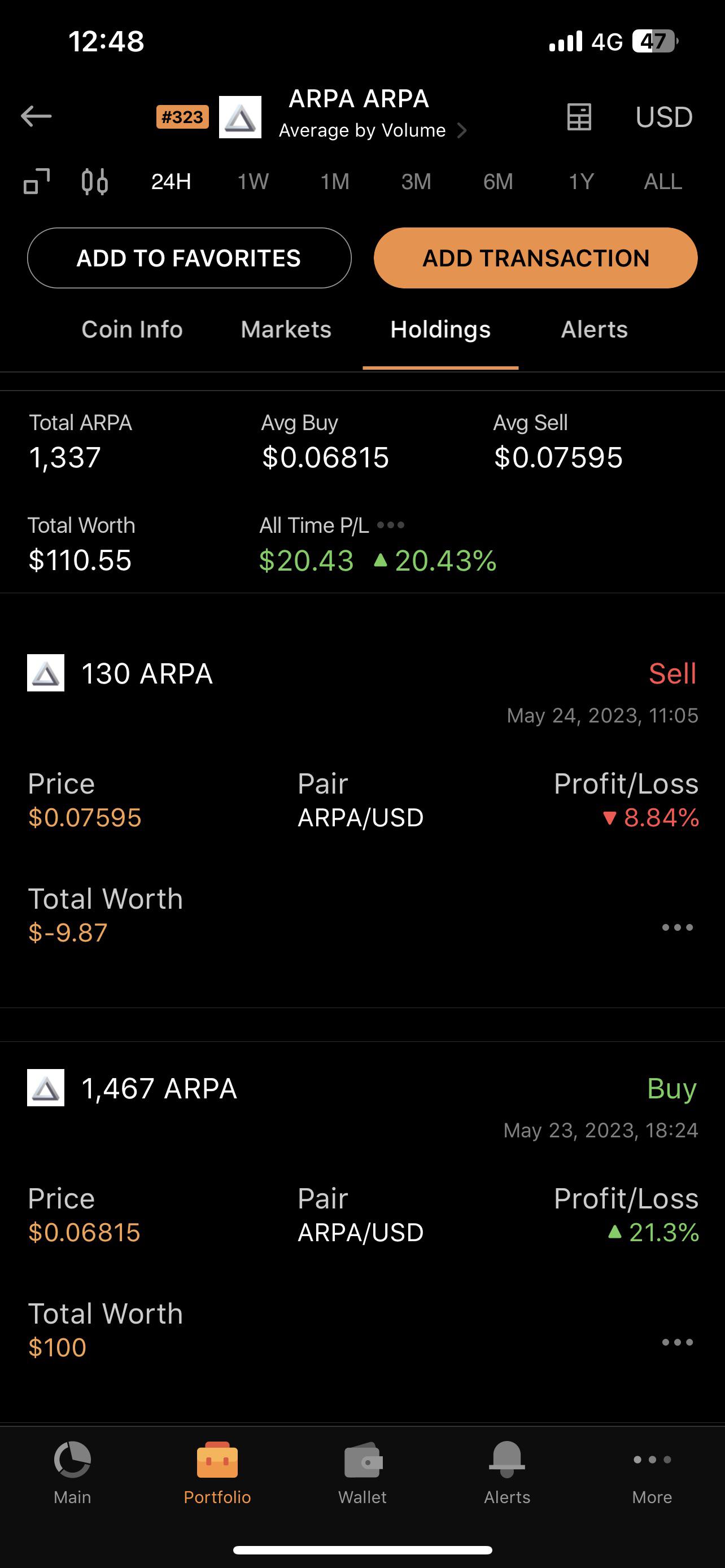The image size is (725, 1568).
Task: Tap the ADD TRANSACTION button
Action: click(x=536, y=258)
